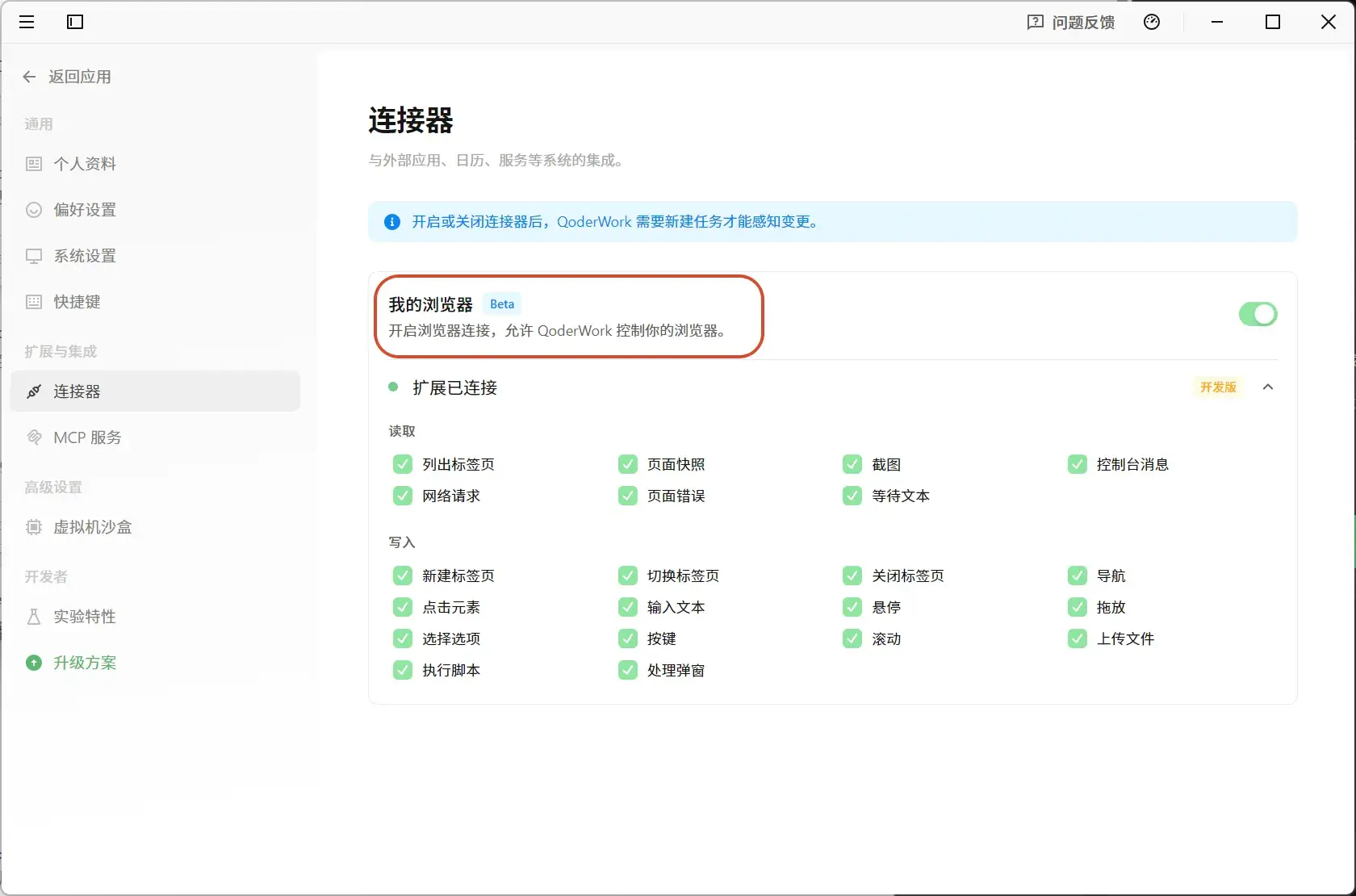Click the keyboard icon next to 快捷键

(x=34, y=302)
